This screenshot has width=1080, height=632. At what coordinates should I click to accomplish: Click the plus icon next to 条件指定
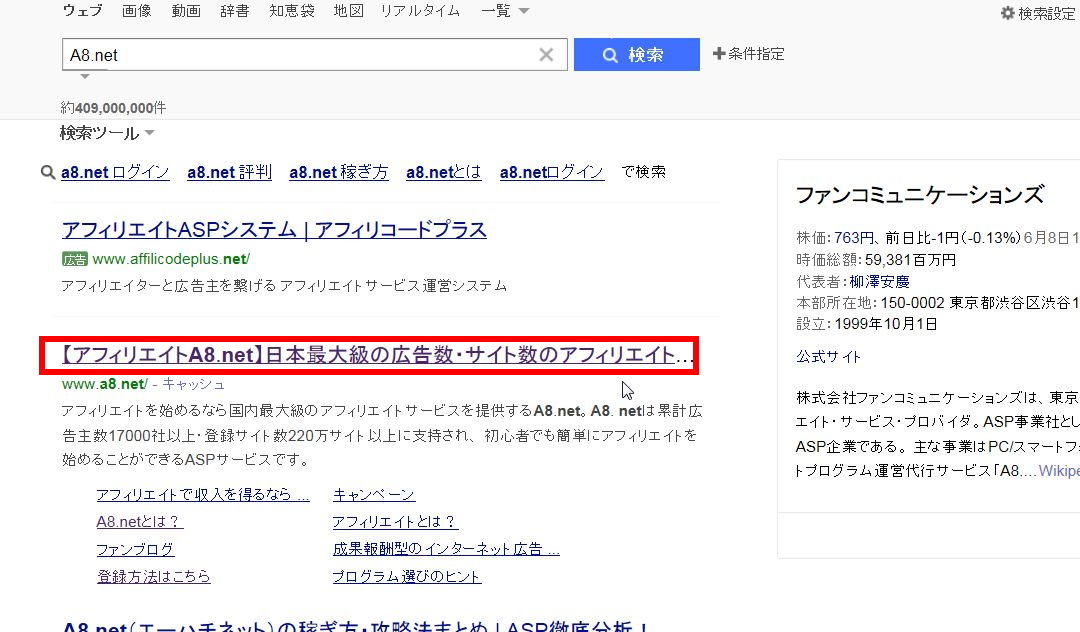[718, 54]
